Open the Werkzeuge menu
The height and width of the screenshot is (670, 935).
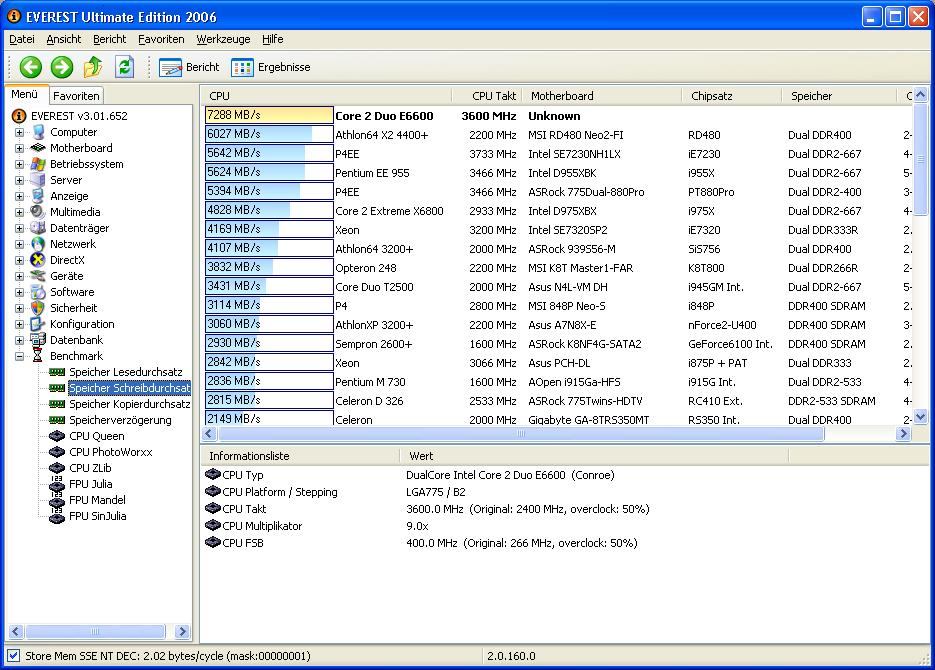(x=224, y=39)
